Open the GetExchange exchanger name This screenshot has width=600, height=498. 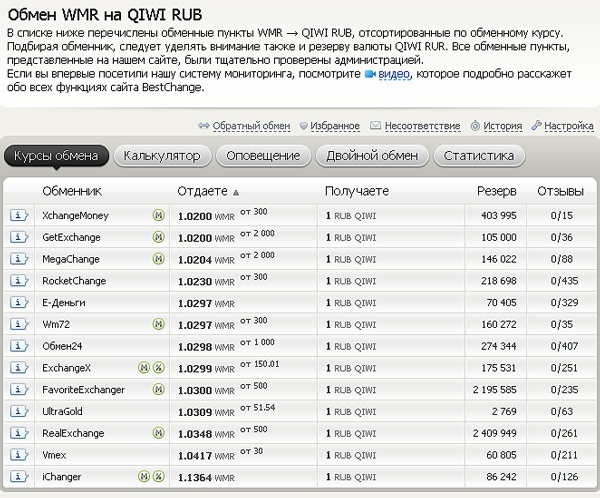click(x=71, y=237)
